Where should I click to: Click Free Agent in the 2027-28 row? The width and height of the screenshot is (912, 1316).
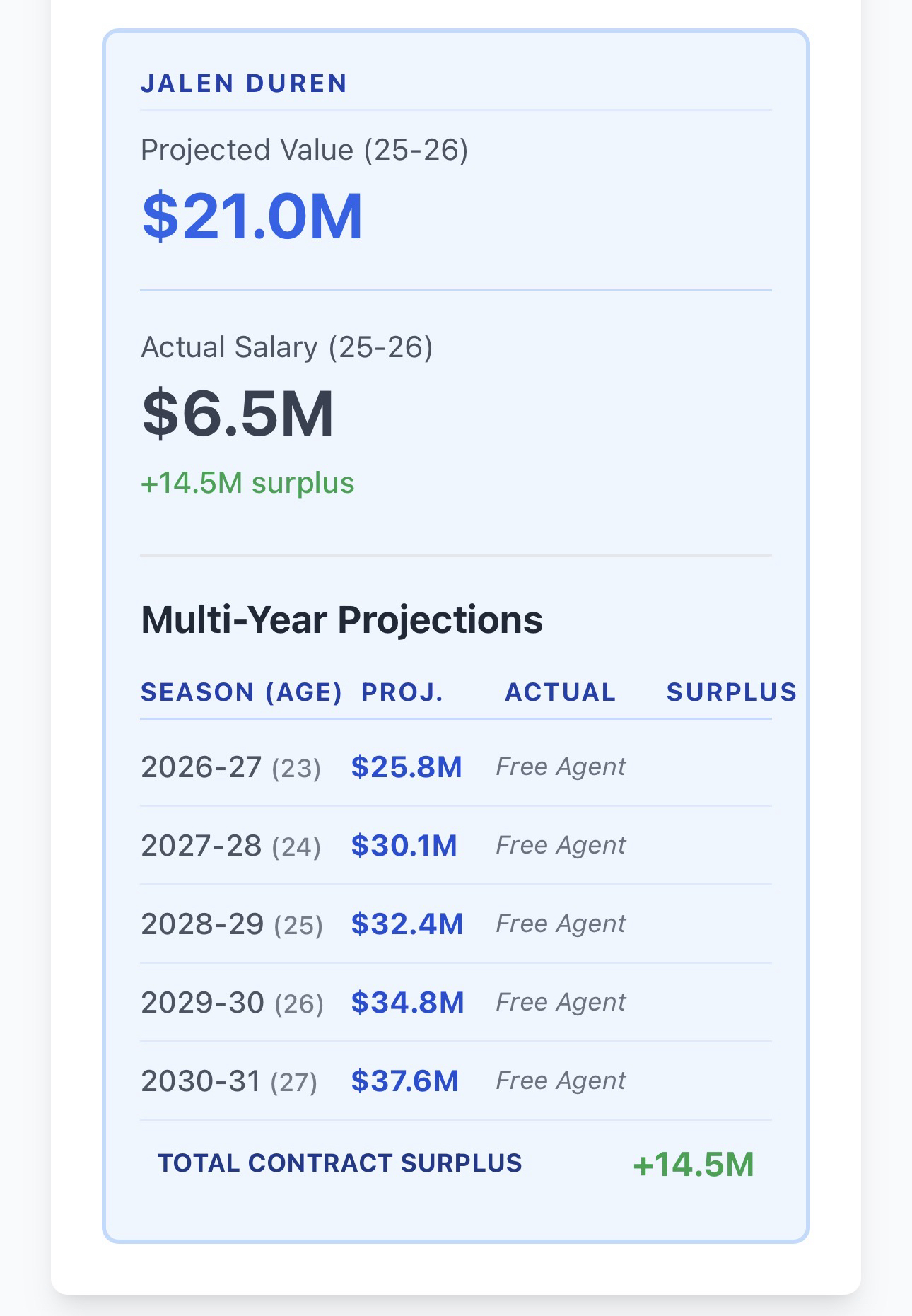click(x=561, y=845)
